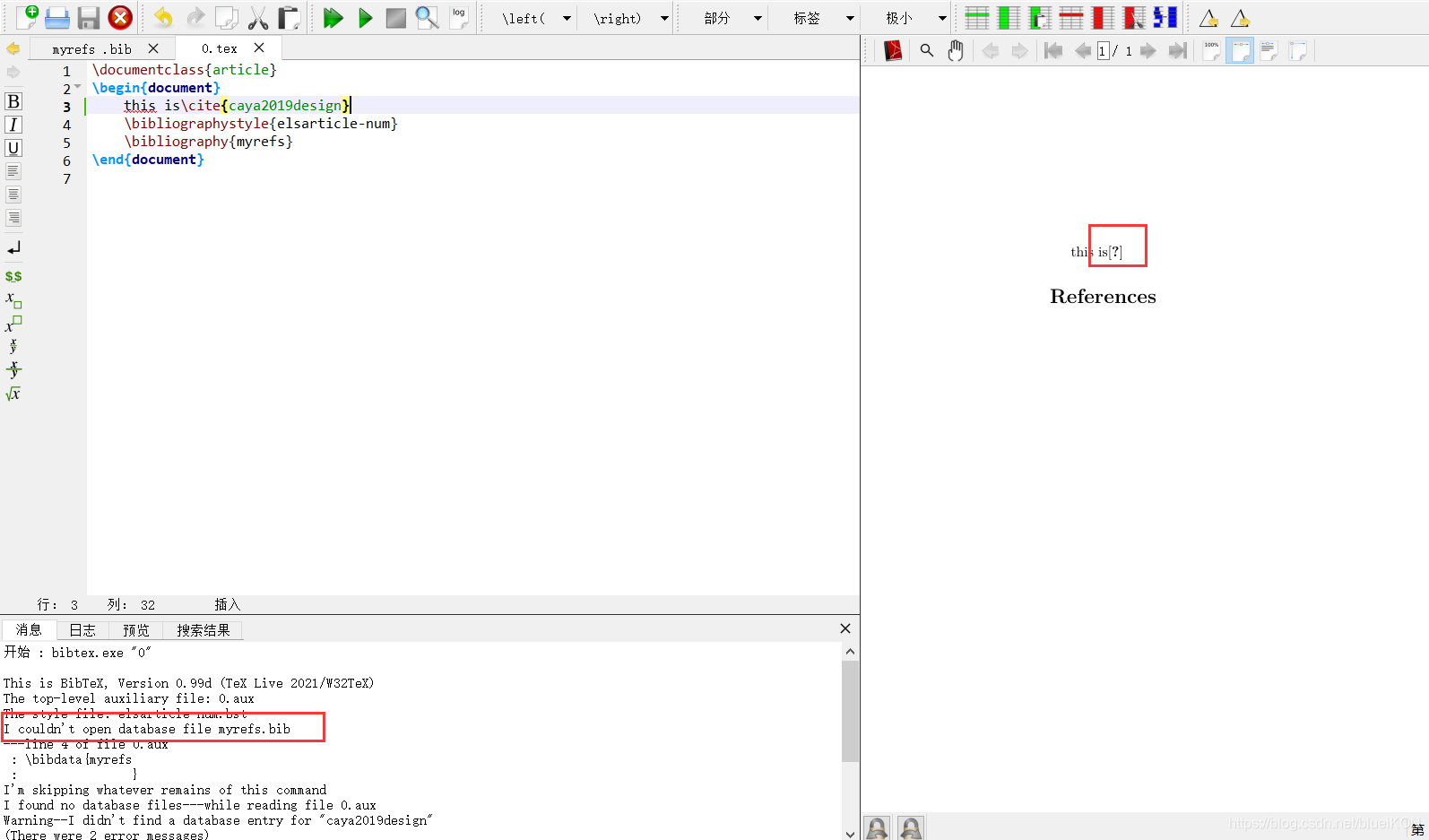
Task: Open the 搜索结果 search results tab
Action: click(x=204, y=630)
